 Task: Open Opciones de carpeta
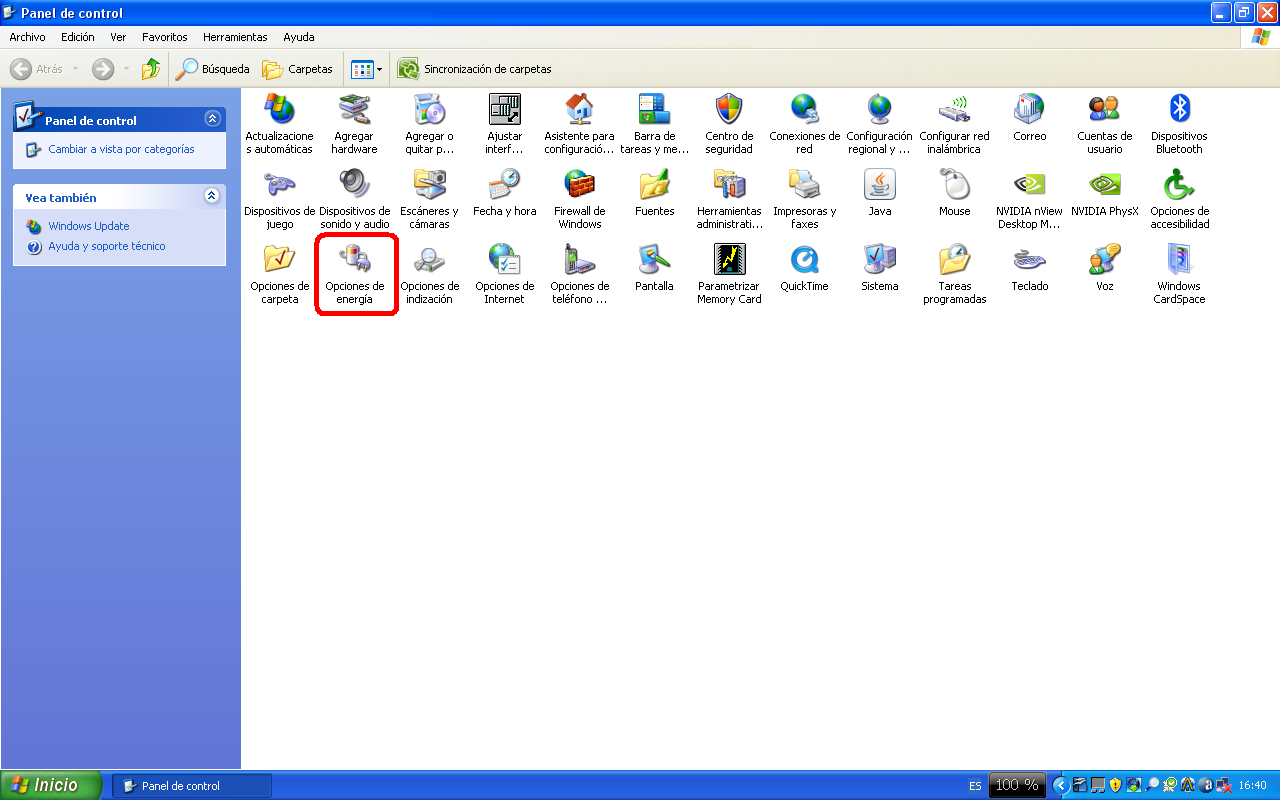point(280,274)
